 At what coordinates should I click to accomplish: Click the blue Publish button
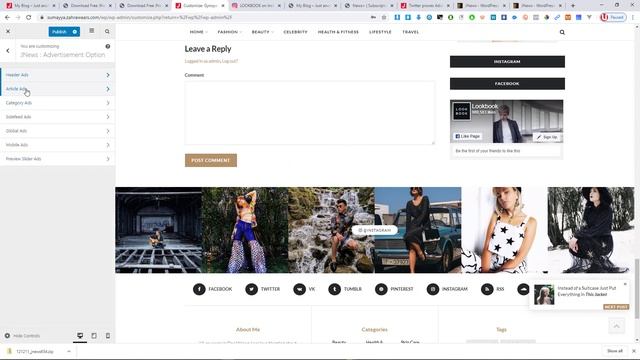pos(59,32)
